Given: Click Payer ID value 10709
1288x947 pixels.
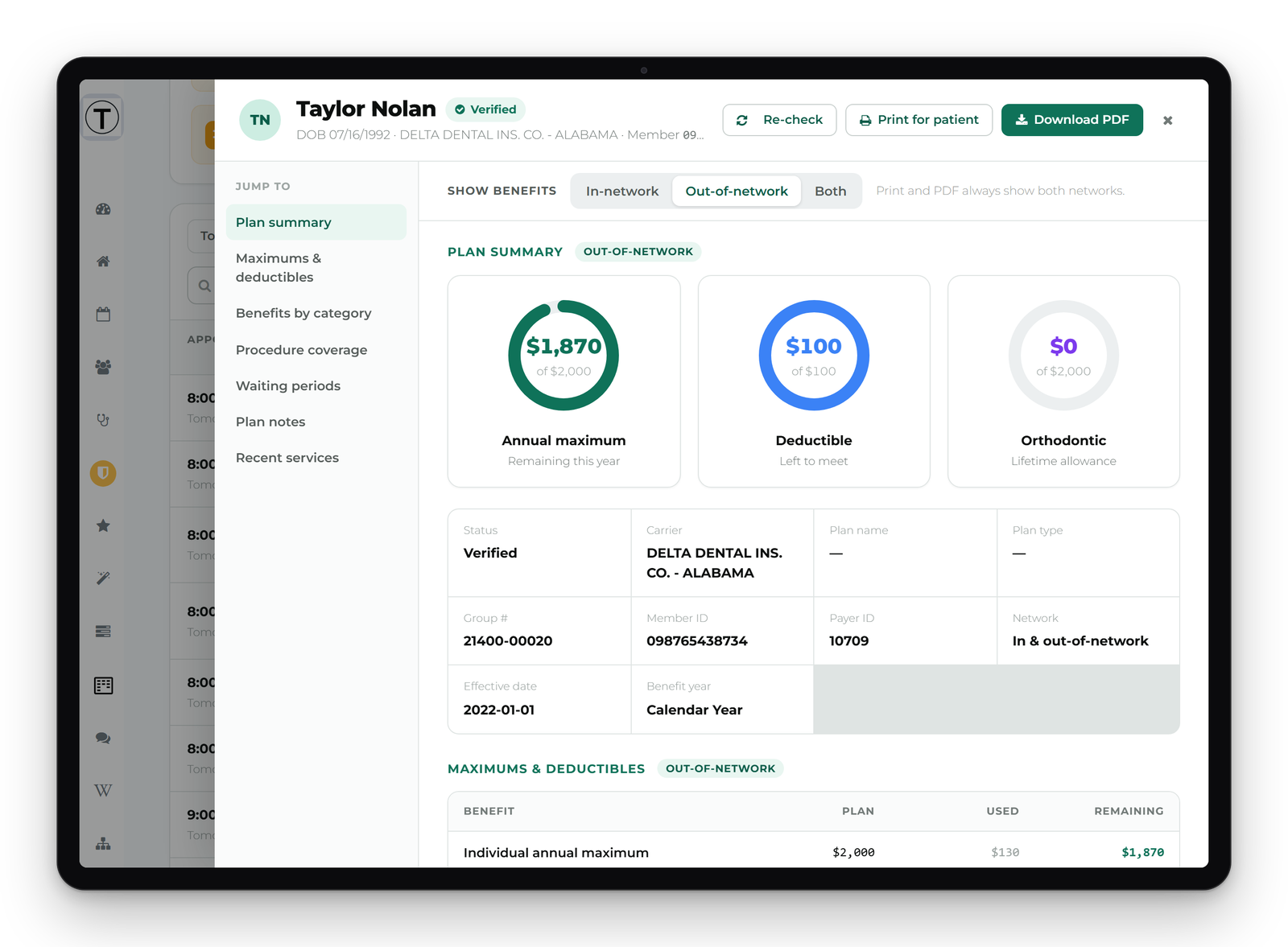Looking at the screenshot, I should [x=849, y=641].
